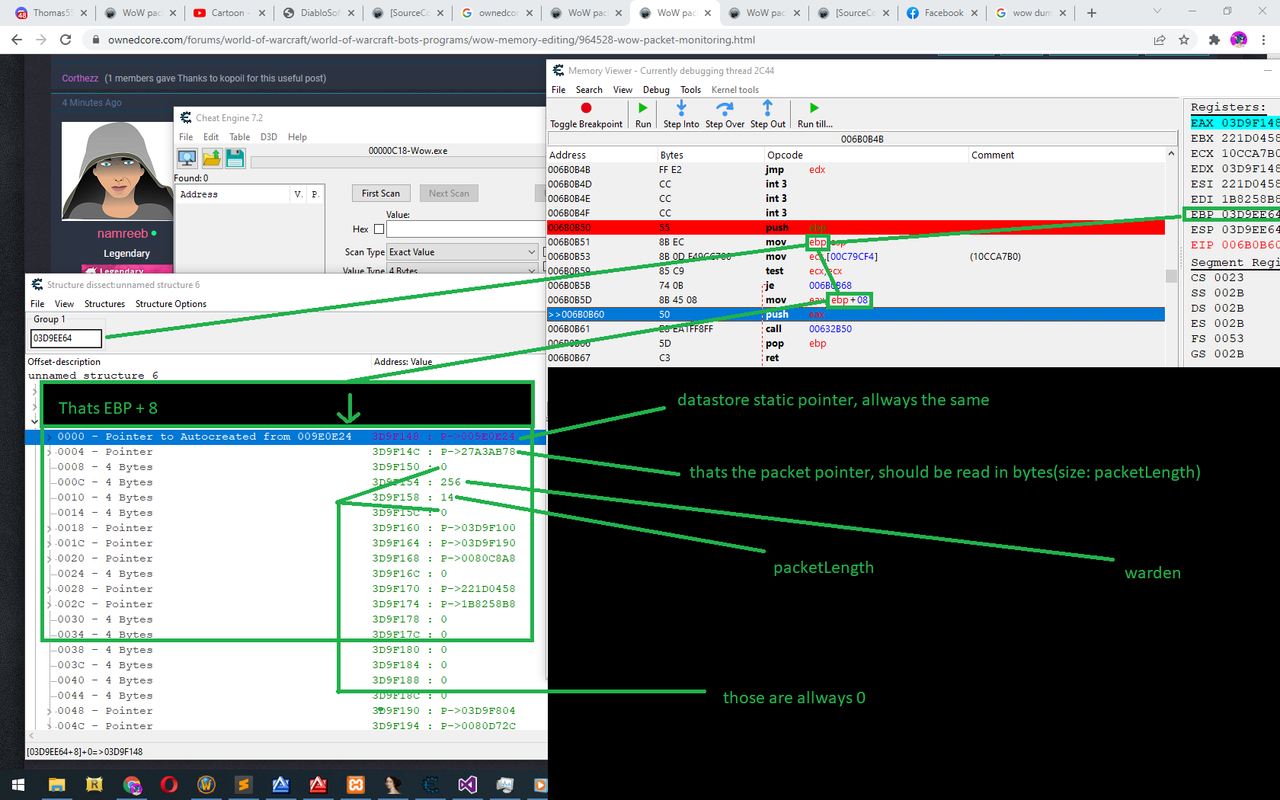Click the disassembler vertical scrollbar up arrow
The image size is (1280, 800).
coord(1171,155)
